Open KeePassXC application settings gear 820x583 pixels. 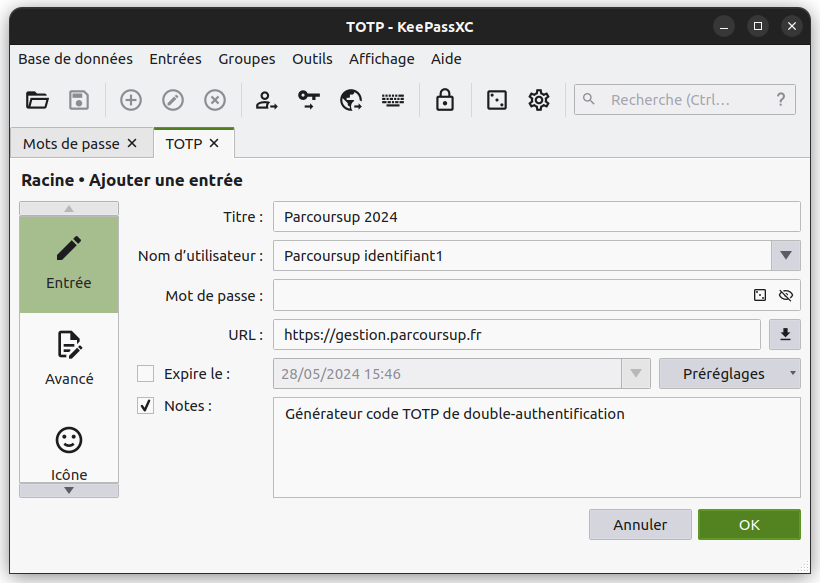(x=538, y=100)
